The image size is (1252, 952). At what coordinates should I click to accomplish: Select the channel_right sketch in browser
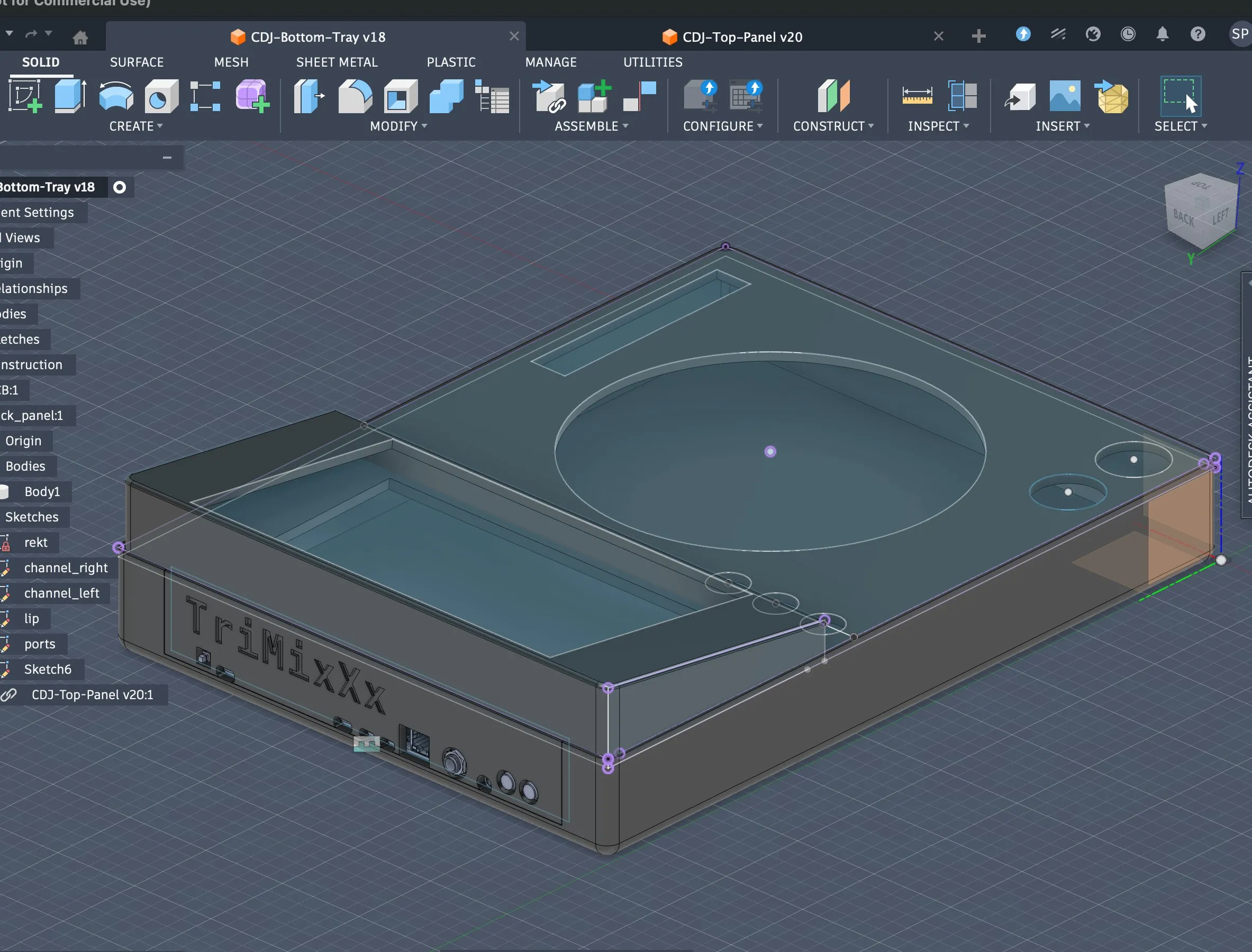pyautogui.click(x=66, y=568)
